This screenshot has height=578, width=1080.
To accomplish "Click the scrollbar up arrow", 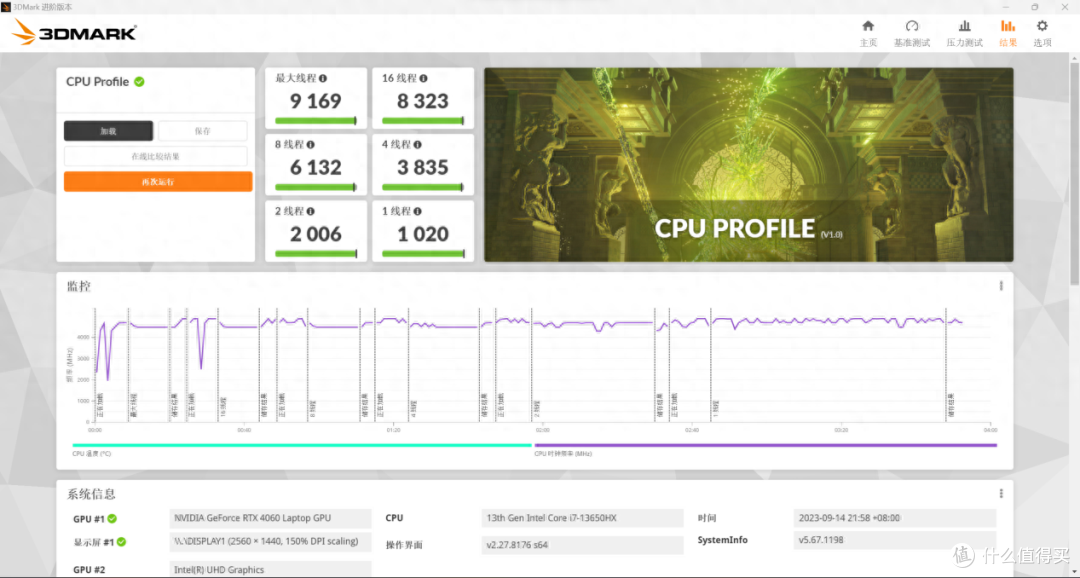I will tap(1074, 57).
